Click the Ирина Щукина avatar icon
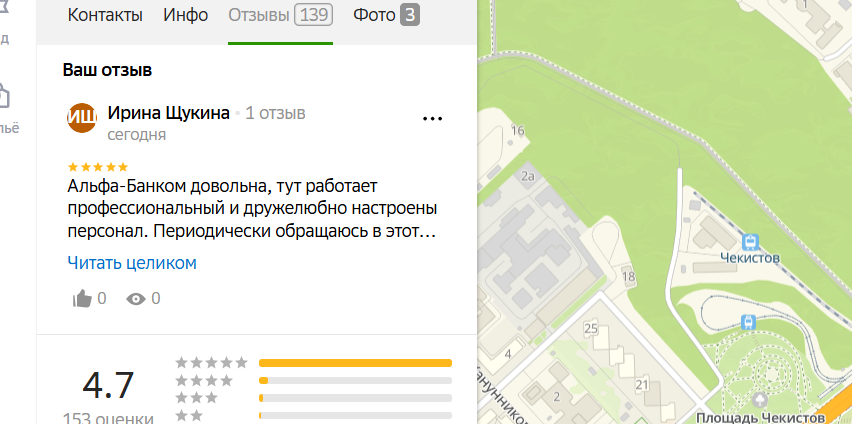852x424 pixels. tap(82, 117)
